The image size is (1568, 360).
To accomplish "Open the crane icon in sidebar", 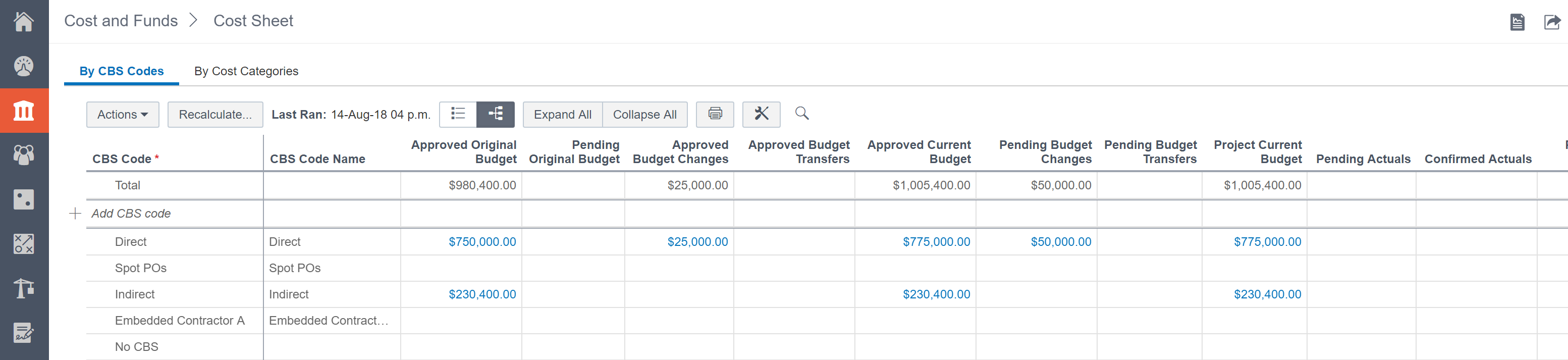I will [24, 288].
